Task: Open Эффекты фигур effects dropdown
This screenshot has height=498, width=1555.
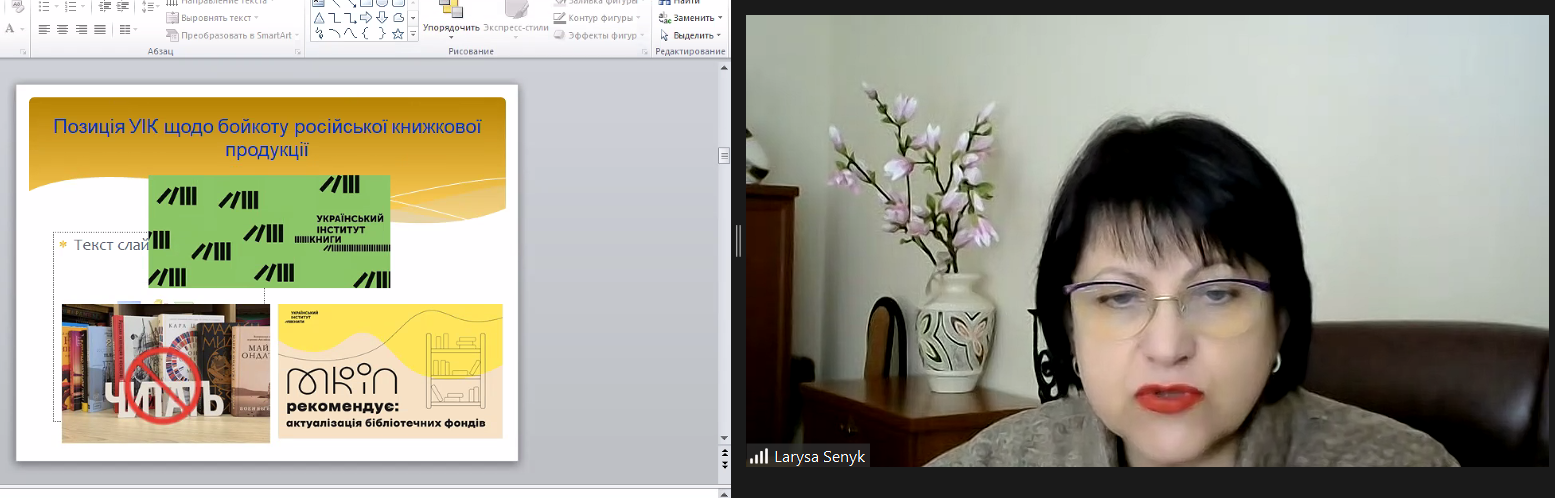Action: click(x=600, y=35)
